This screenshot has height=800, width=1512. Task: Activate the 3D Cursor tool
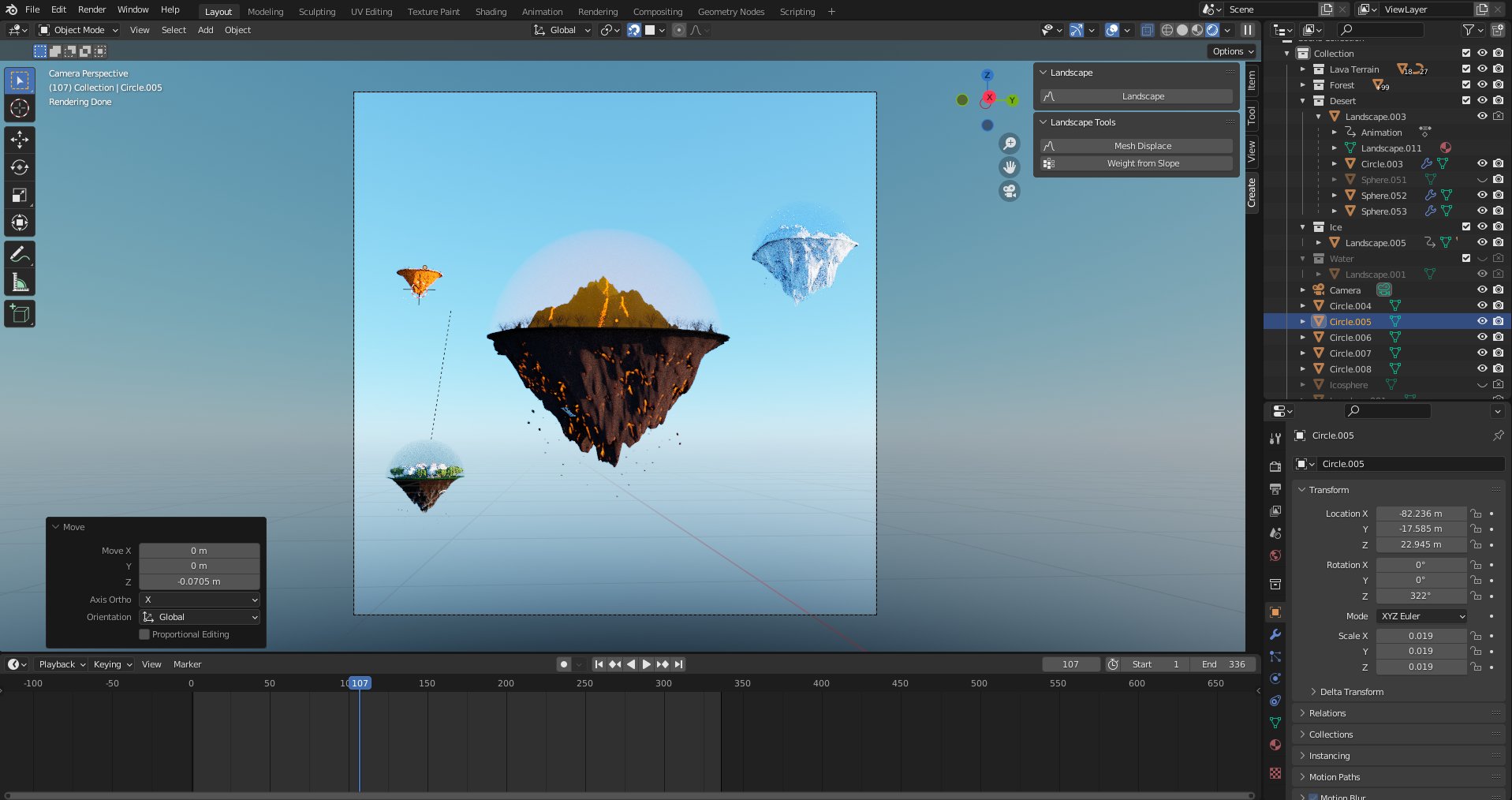pos(20,108)
